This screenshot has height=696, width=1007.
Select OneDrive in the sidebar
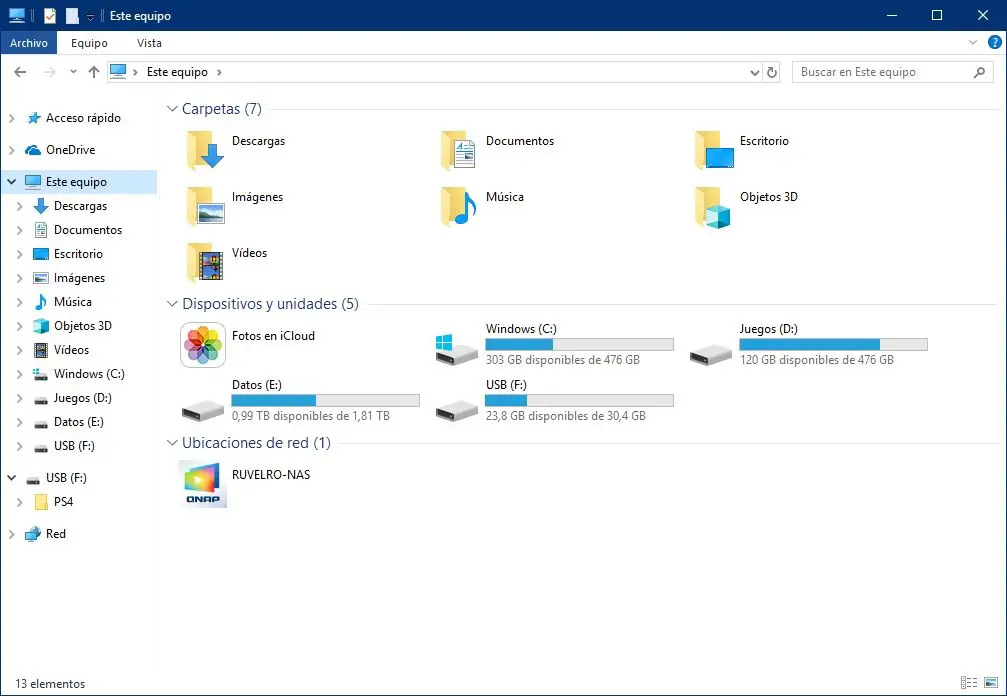70,150
